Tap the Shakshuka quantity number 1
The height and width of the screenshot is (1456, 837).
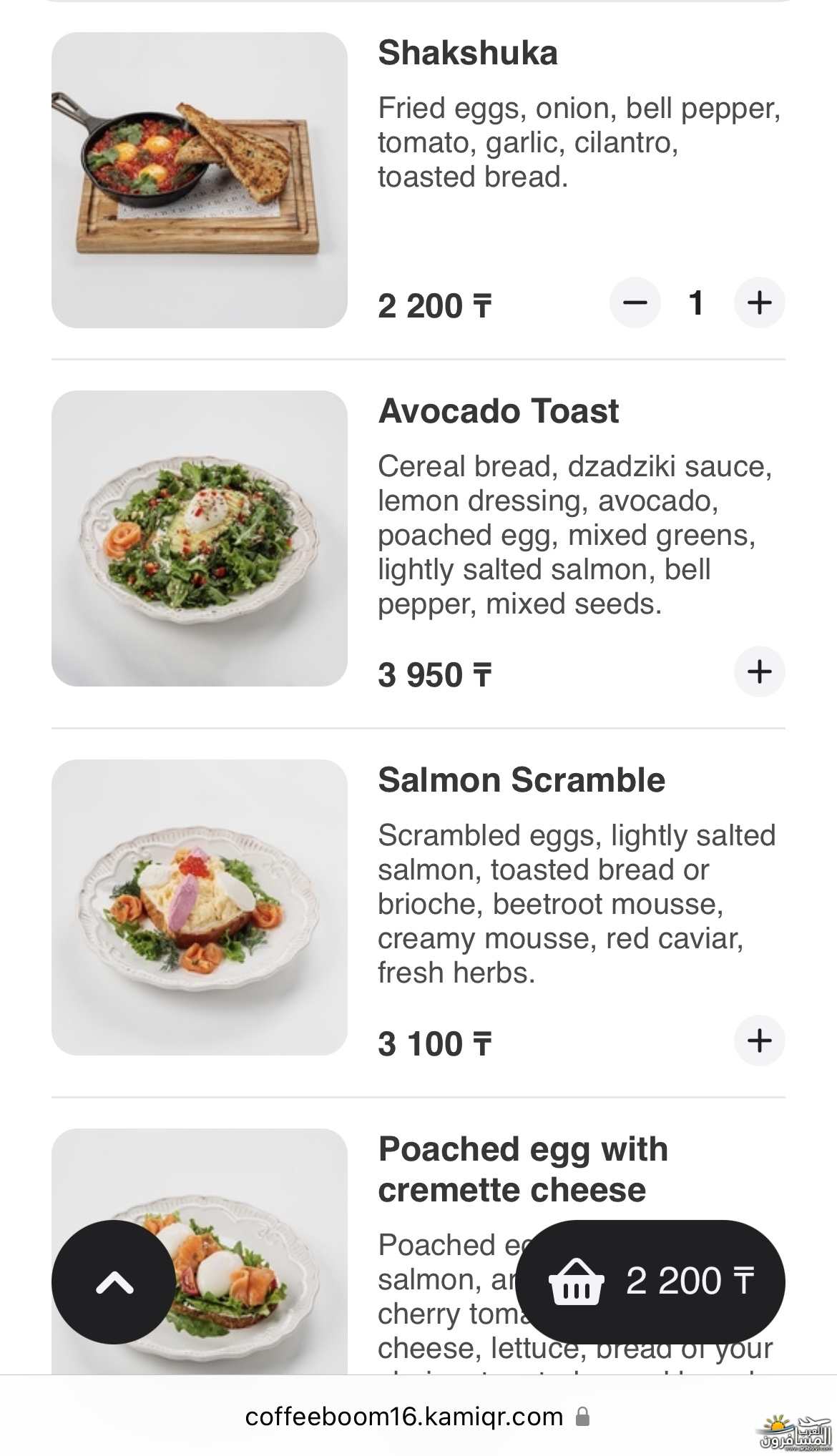[696, 302]
